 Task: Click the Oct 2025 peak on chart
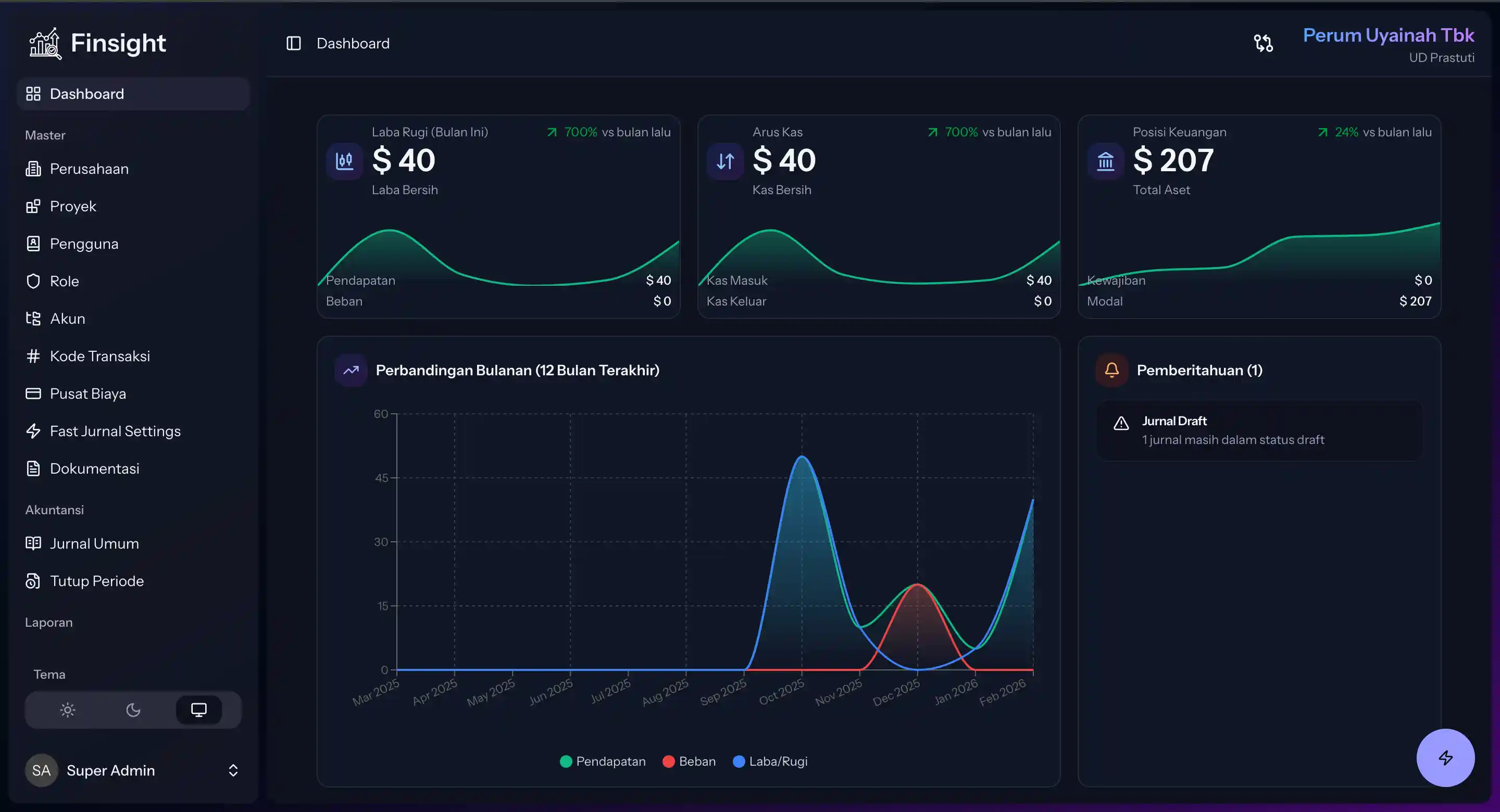tap(802, 457)
